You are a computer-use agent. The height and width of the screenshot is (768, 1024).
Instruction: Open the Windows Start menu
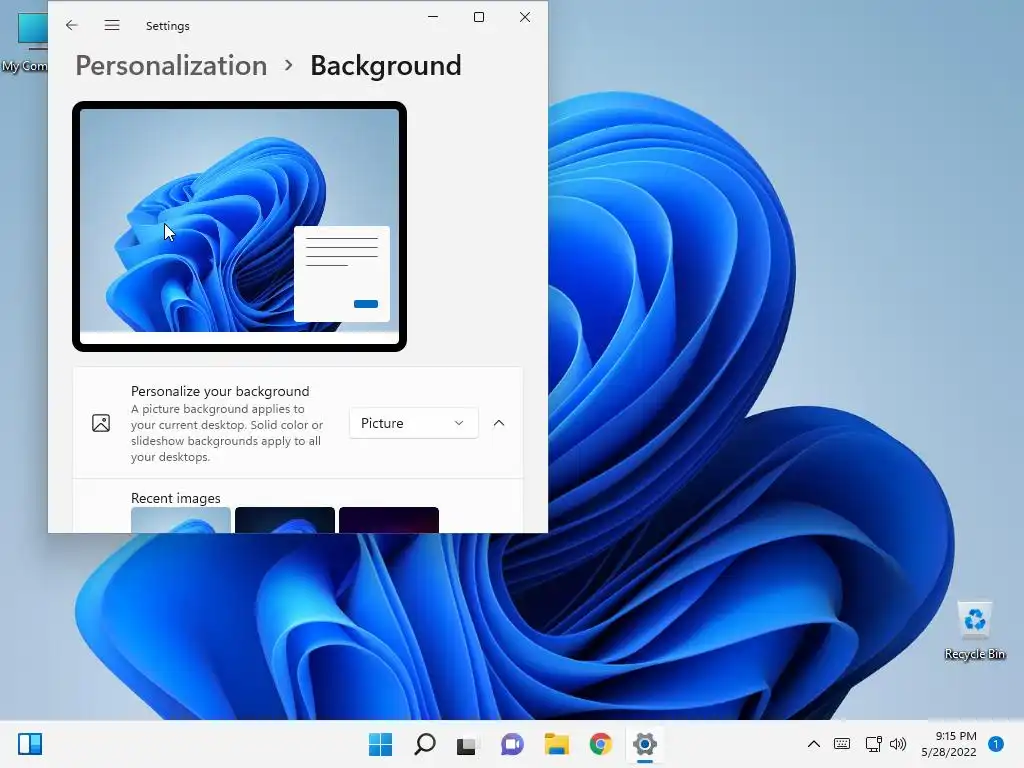[381, 744]
